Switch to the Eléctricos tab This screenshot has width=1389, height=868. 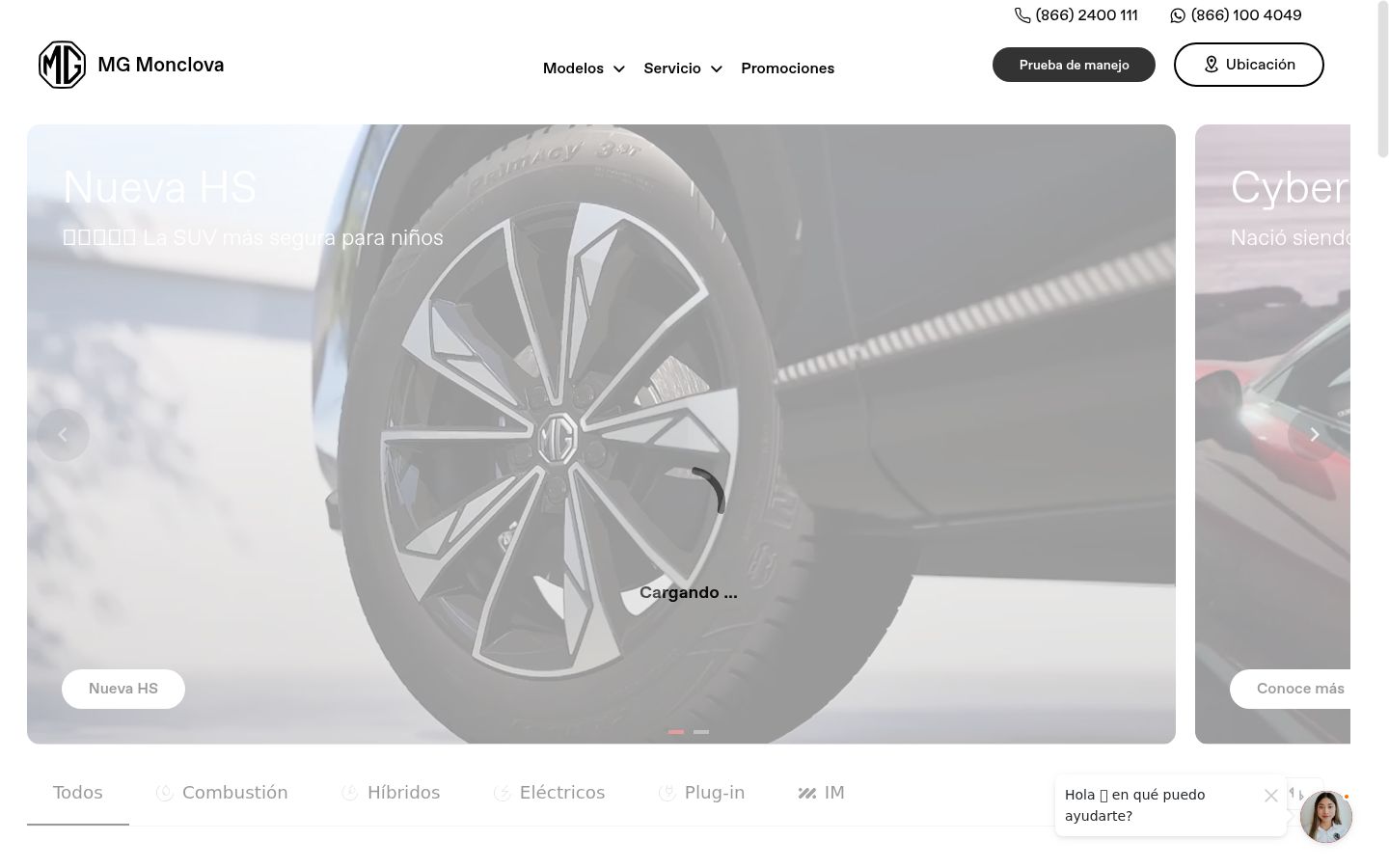550,793
